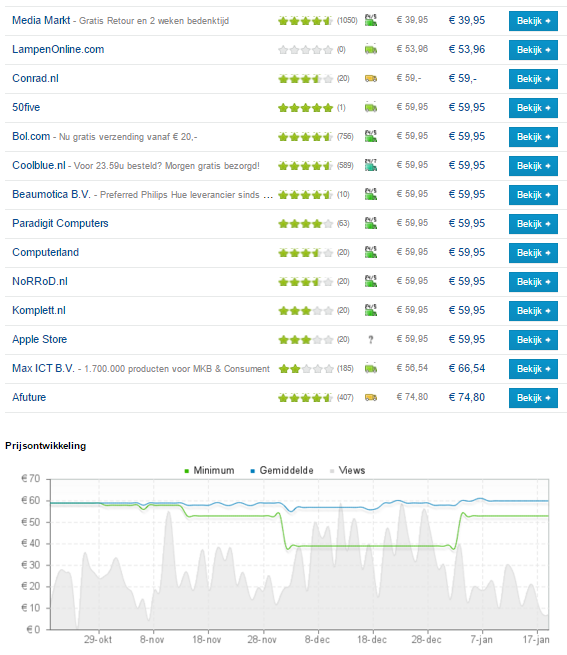Click the orange truck icon for Afuture

[371, 398]
